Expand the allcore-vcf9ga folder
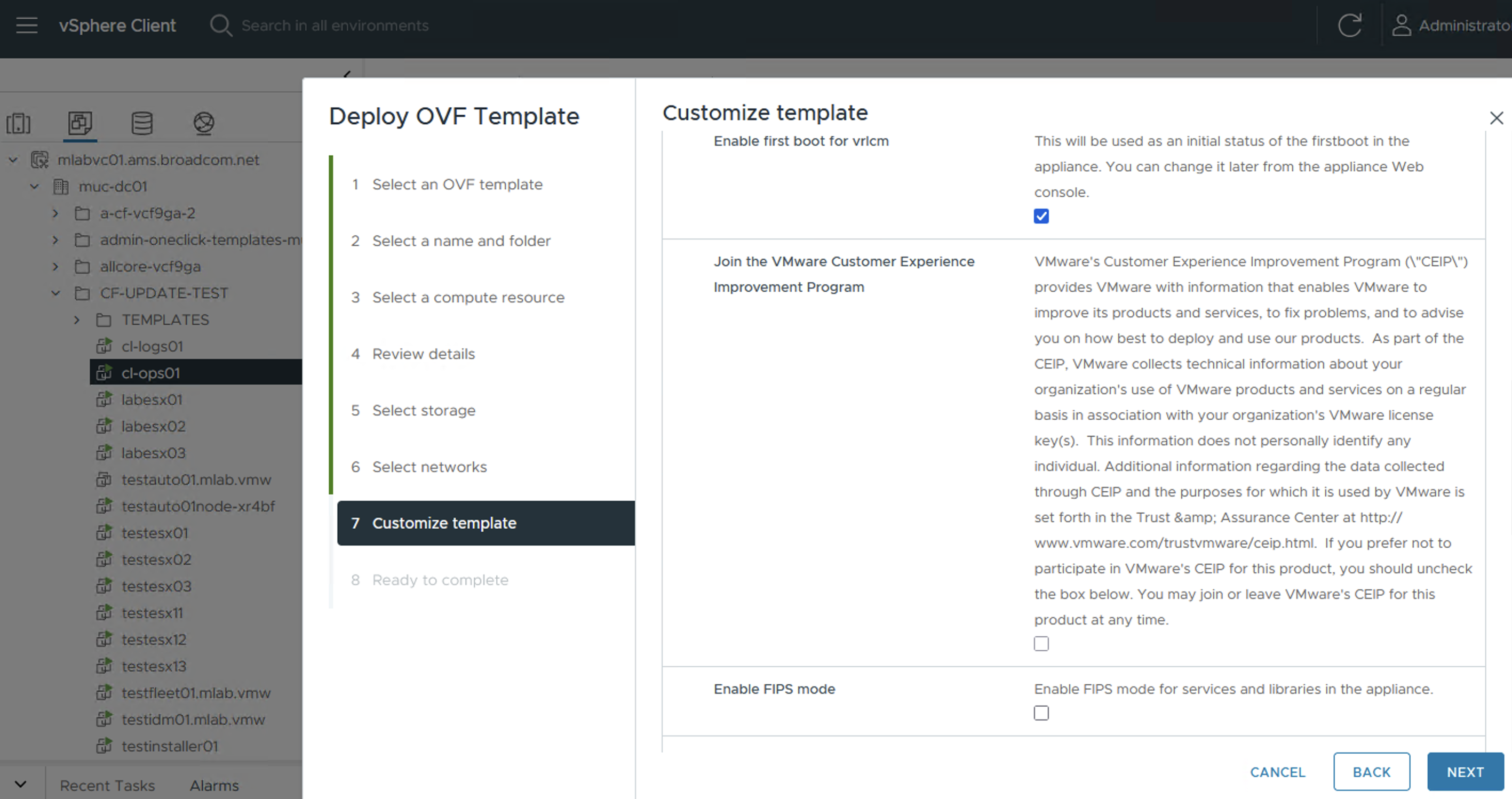Screen dimensions: 1512x799 point(56,267)
